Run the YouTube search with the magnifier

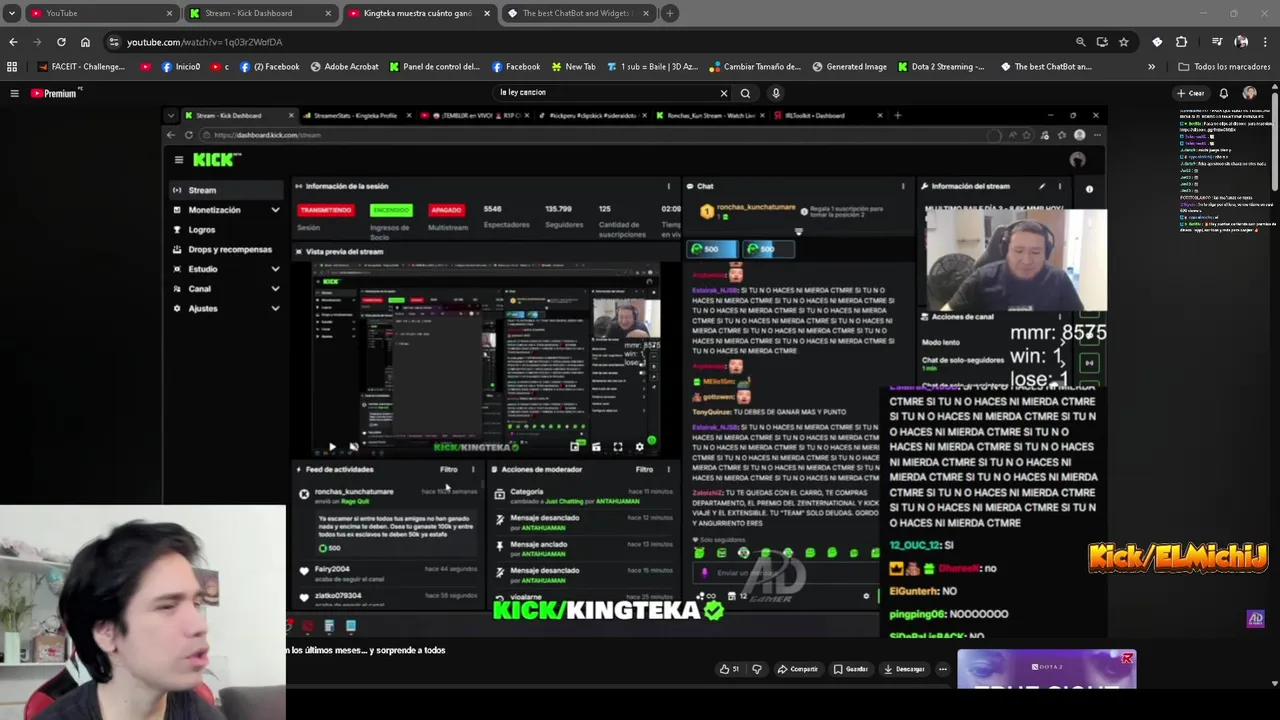pyautogui.click(x=745, y=93)
